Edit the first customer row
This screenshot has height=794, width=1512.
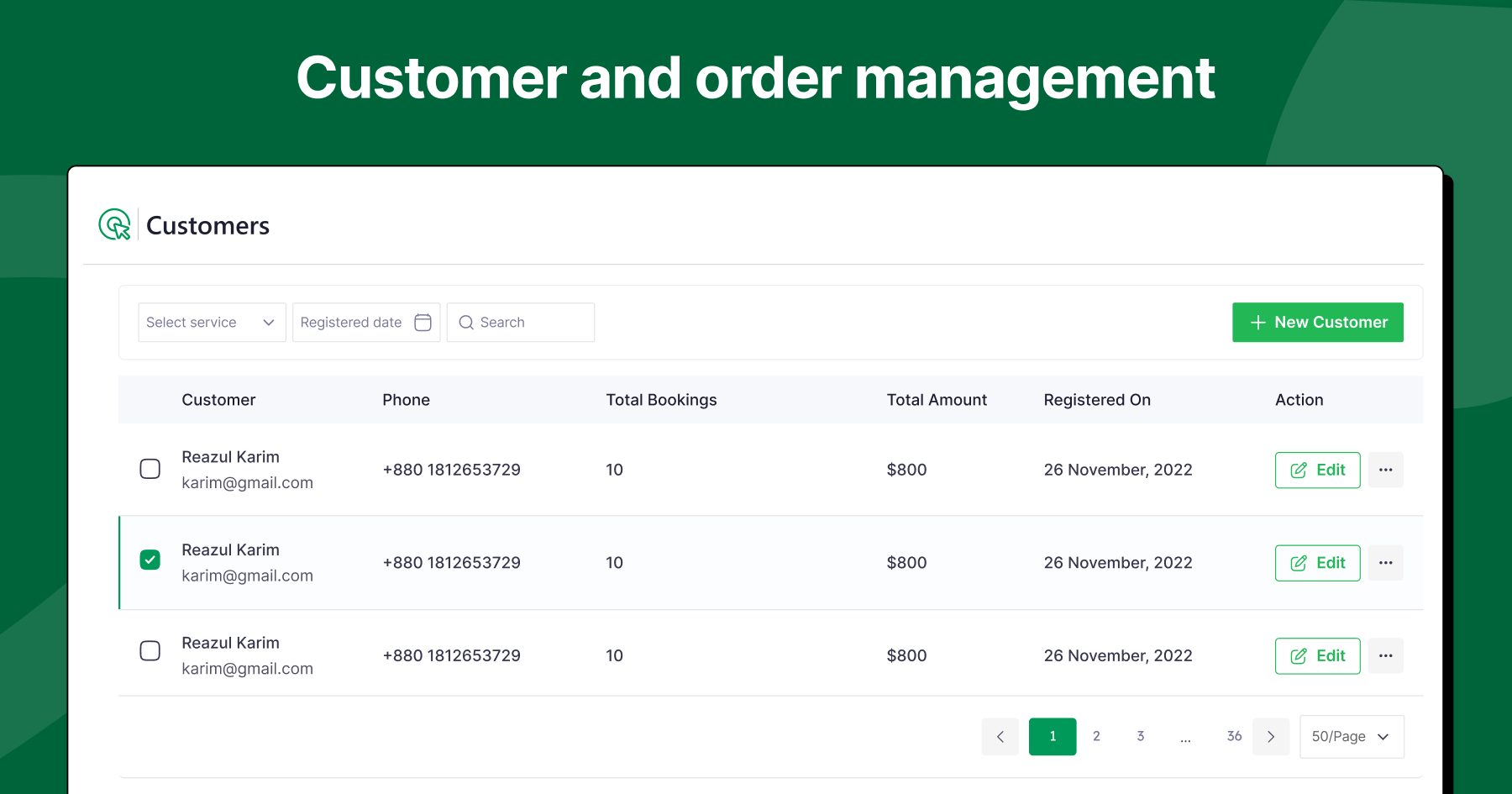[1318, 470]
